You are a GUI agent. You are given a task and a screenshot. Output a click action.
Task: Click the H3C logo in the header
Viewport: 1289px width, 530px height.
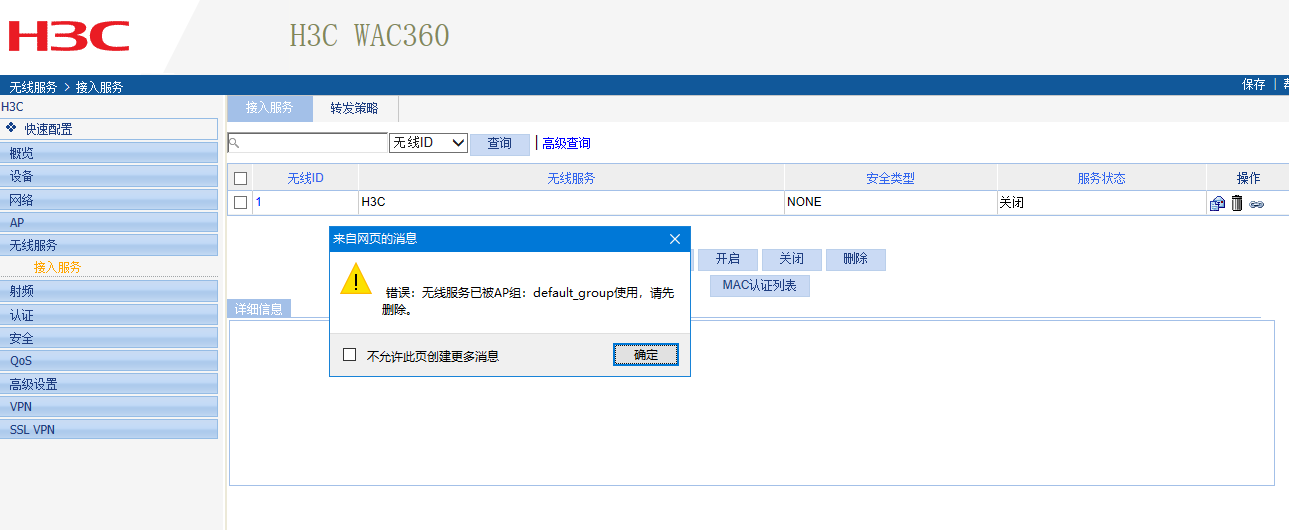coord(69,36)
